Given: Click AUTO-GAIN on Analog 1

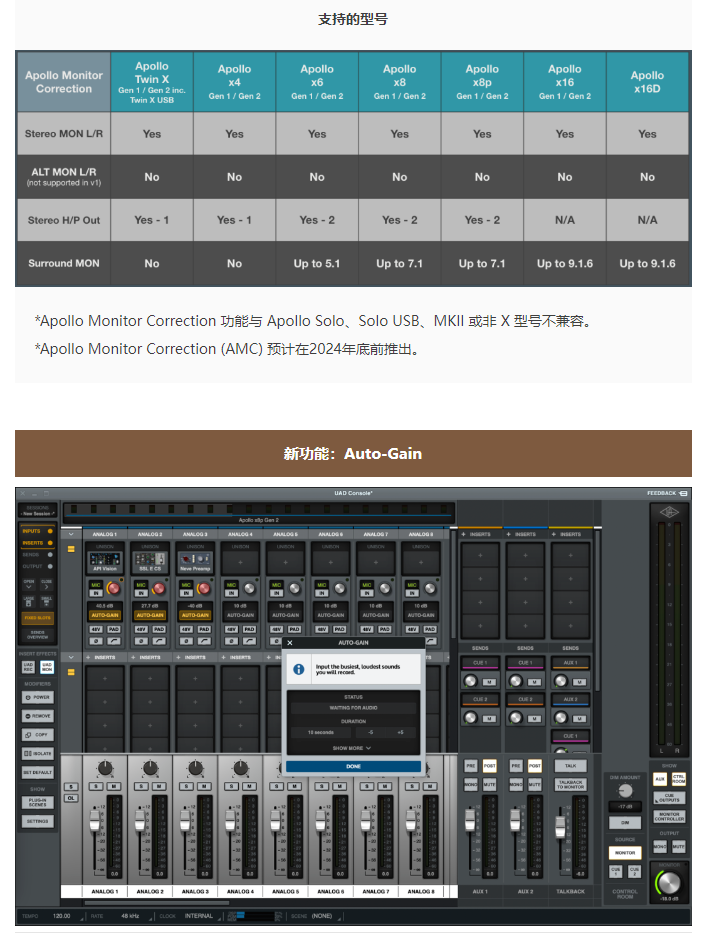Looking at the screenshot, I should coord(105,615).
